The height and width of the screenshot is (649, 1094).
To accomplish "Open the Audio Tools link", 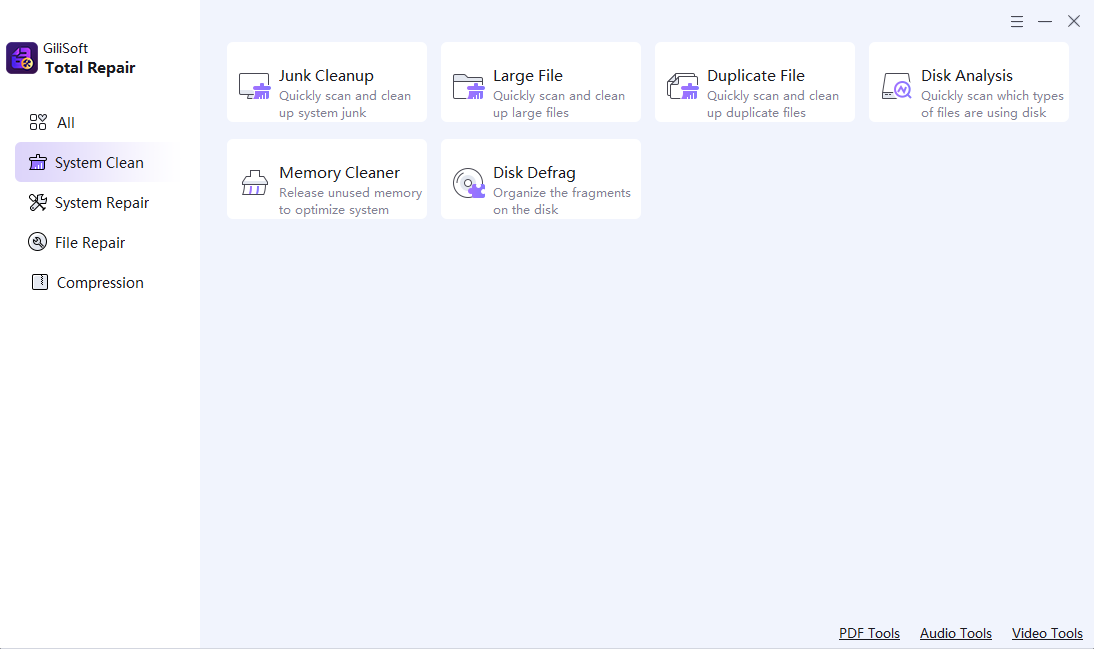I will pos(955,633).
